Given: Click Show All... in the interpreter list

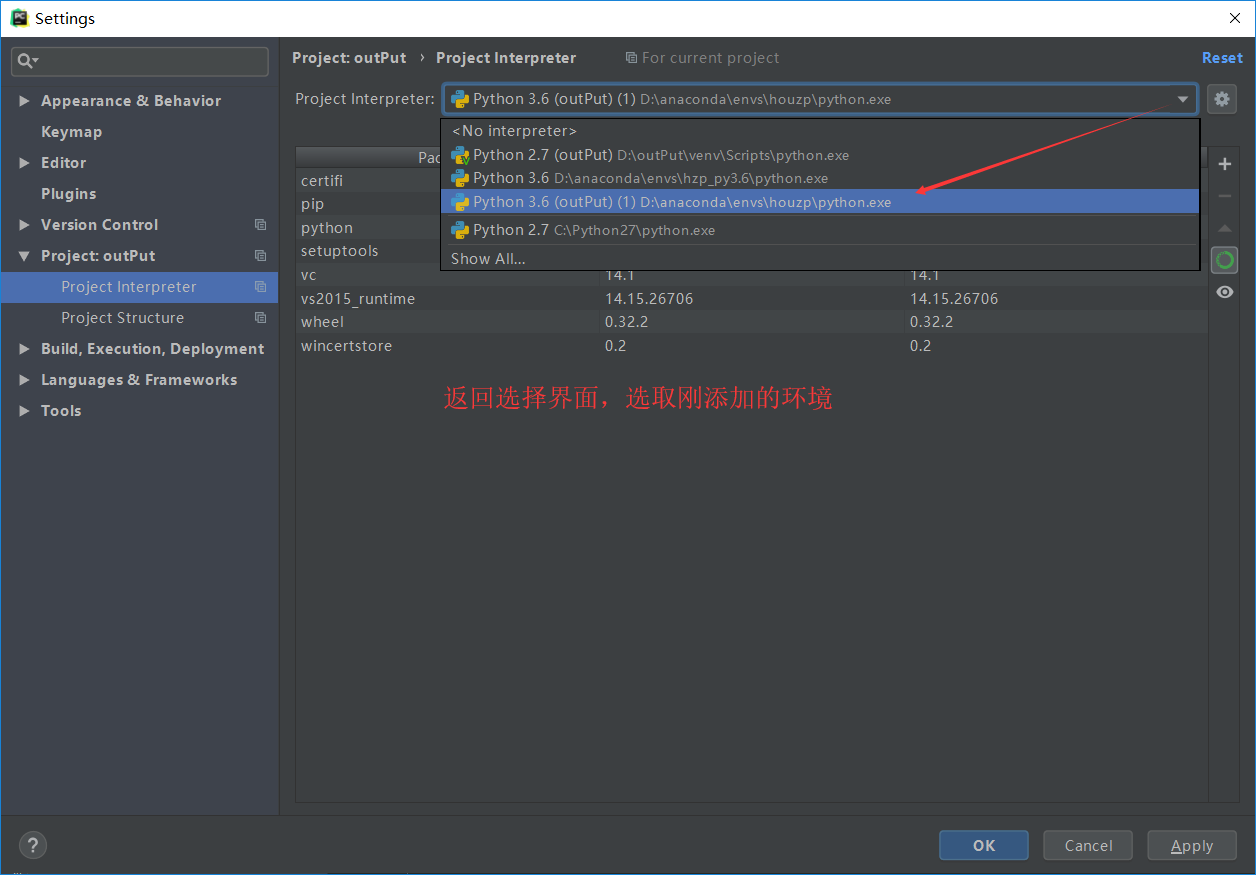Looking at the screenshot, I should [x=488, y=258].
